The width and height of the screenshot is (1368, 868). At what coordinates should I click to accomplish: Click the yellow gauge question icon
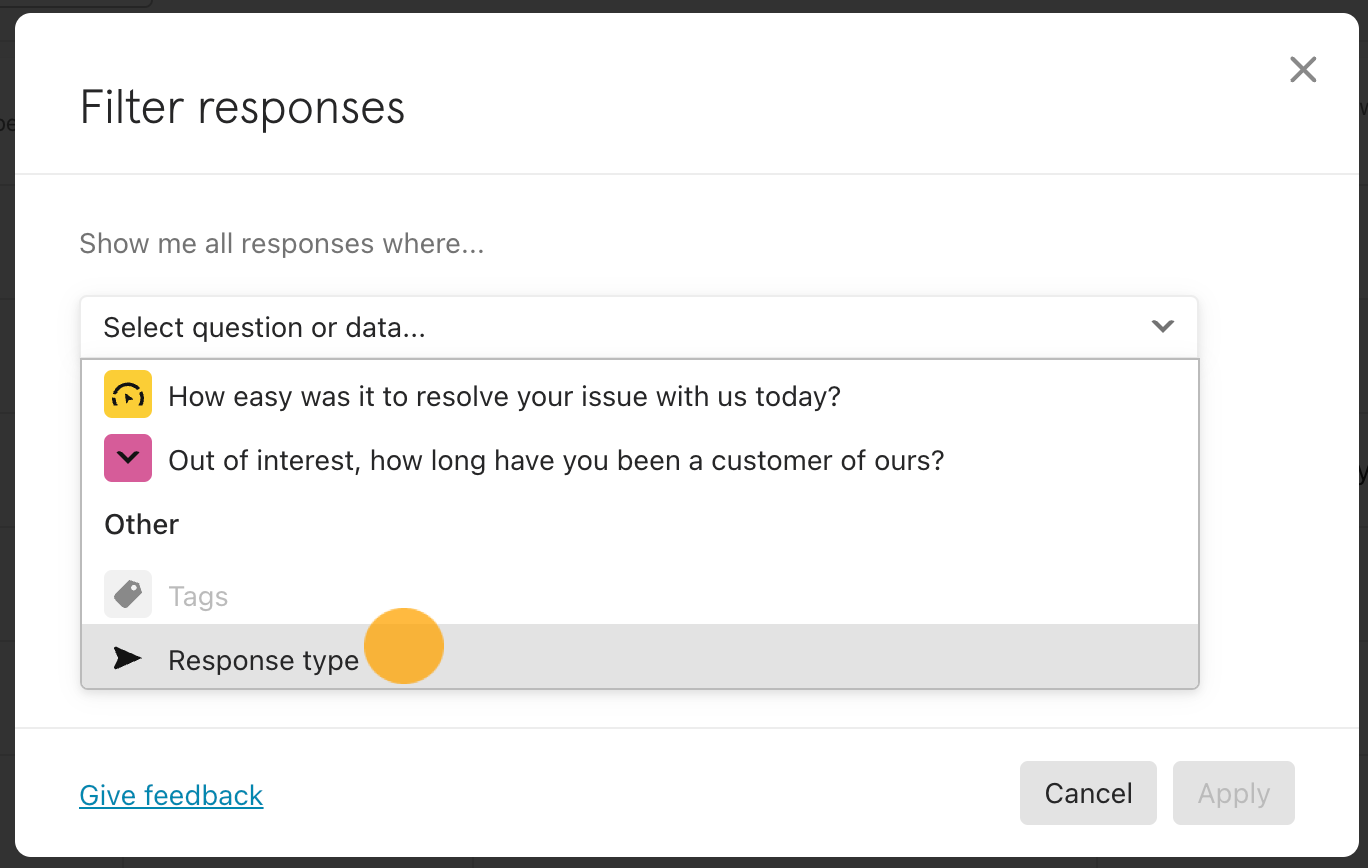[x=128, y=394]
